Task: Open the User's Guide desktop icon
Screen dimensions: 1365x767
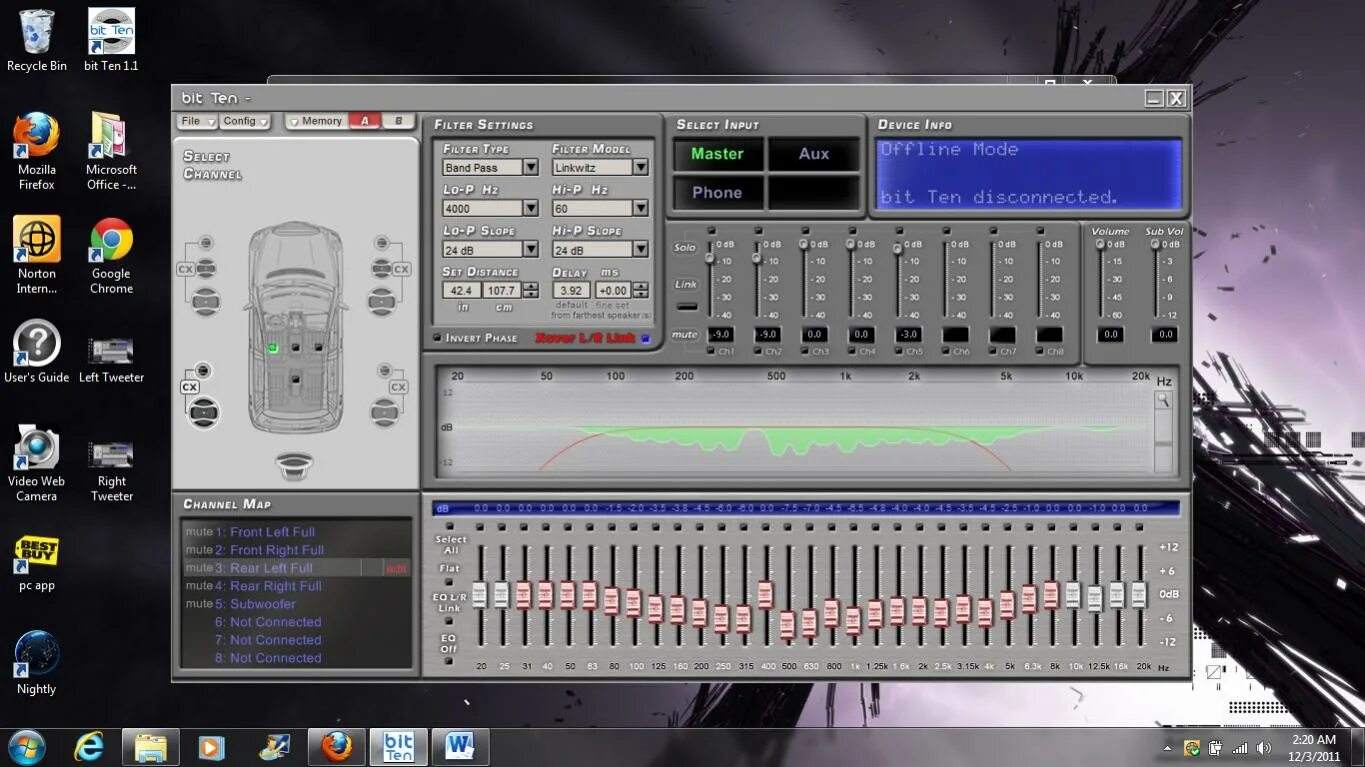Action: tap(37, 352)
